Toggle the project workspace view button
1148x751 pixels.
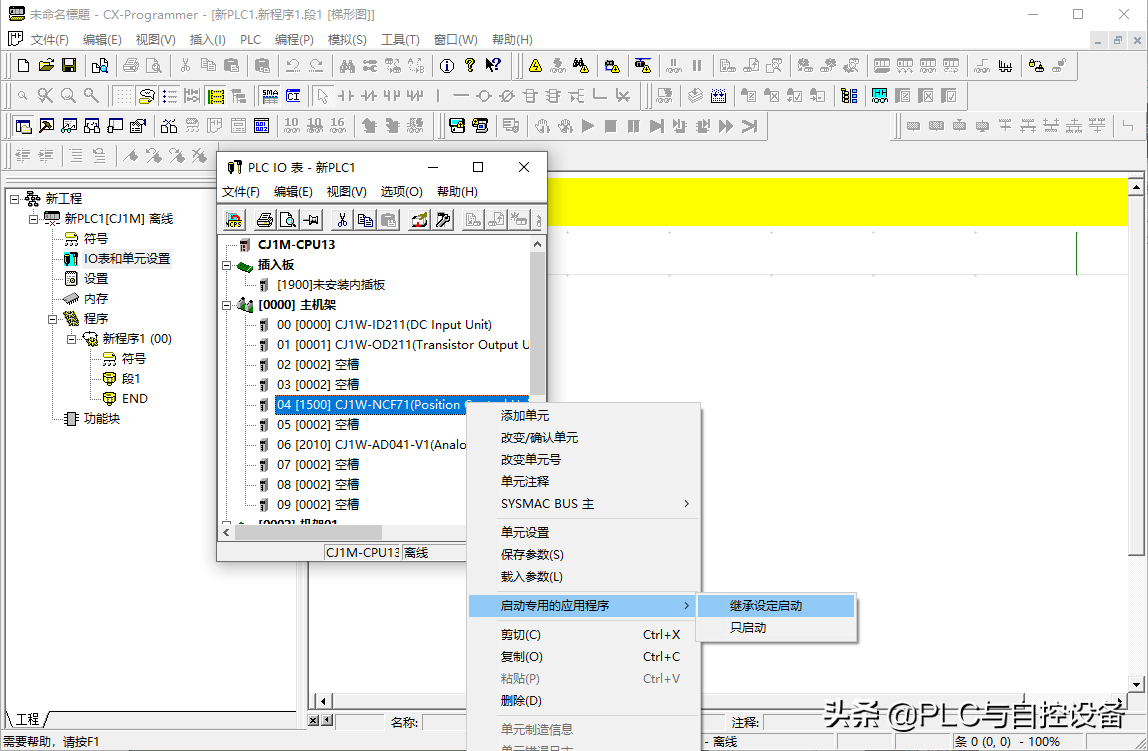pyautogui.click(x=23, y=126)
